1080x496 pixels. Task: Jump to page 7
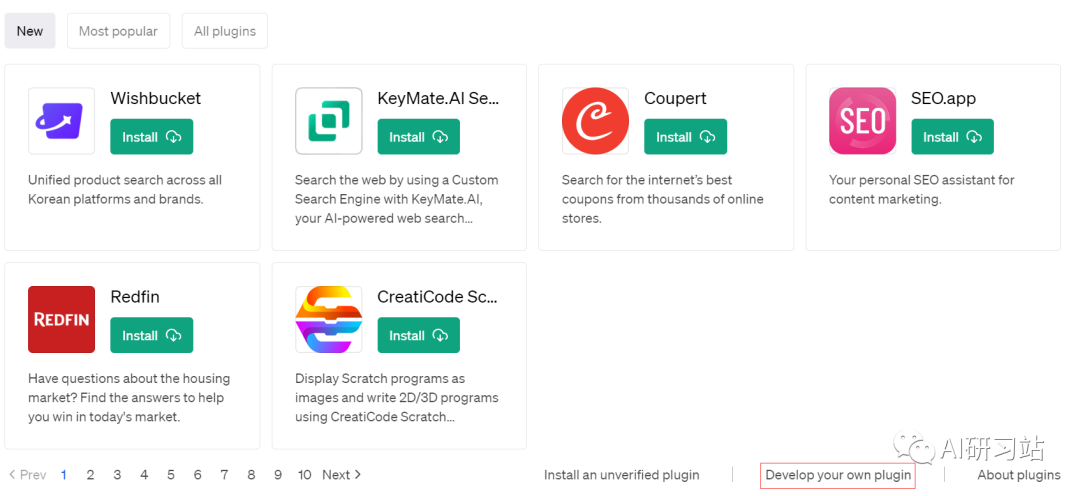pos(225,475)
